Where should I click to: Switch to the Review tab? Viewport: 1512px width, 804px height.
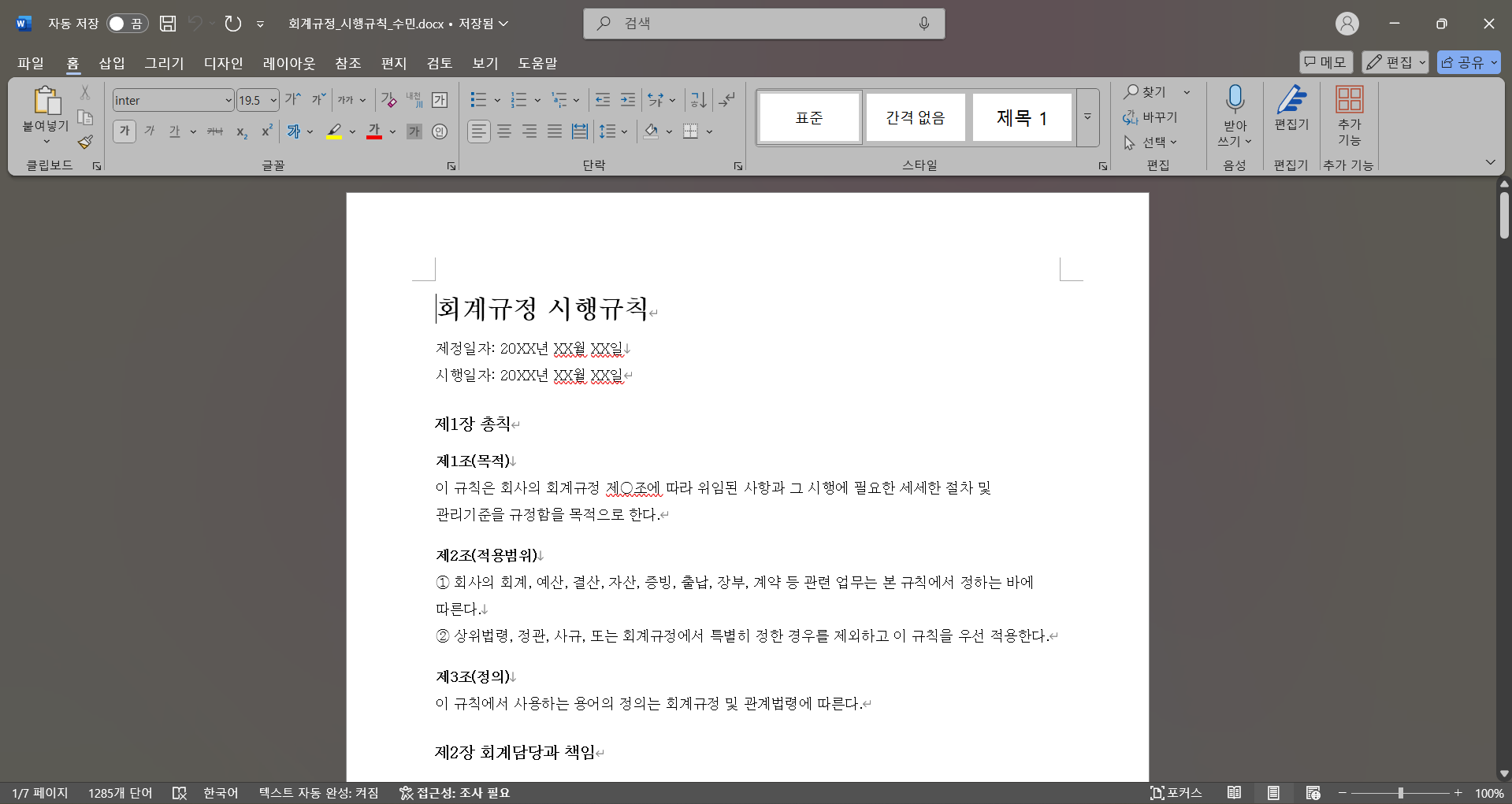point(440,63)
